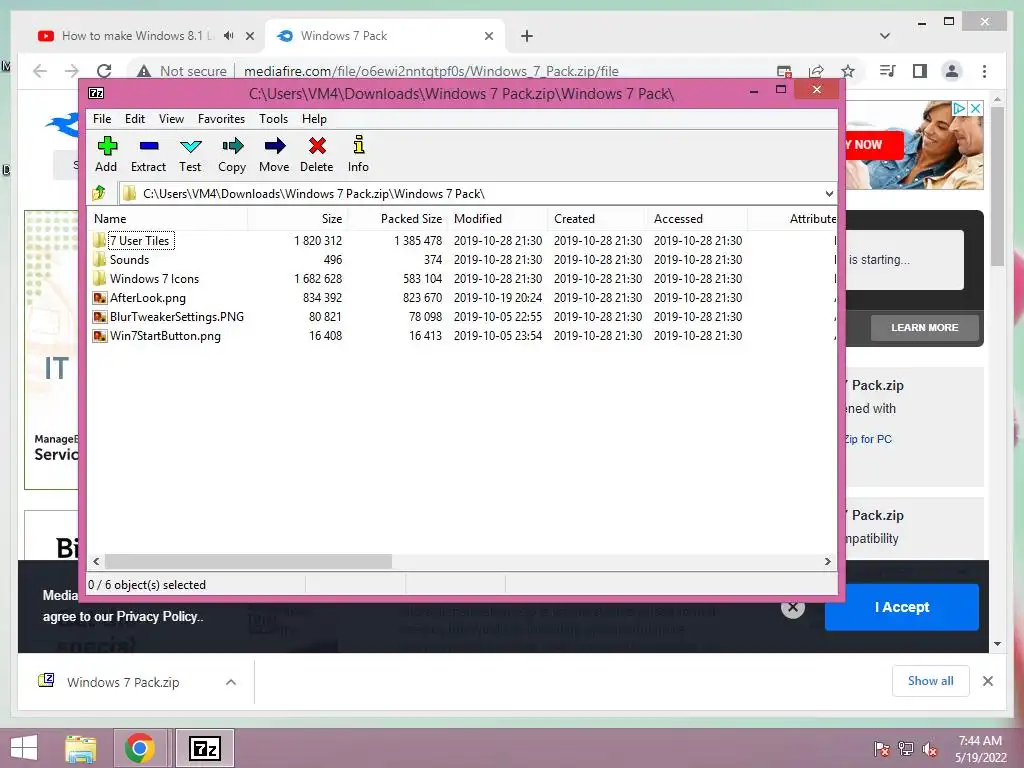Click the mediafire URL address bar
This screenshot has width=1024, height=768.
tap(431, 71)
